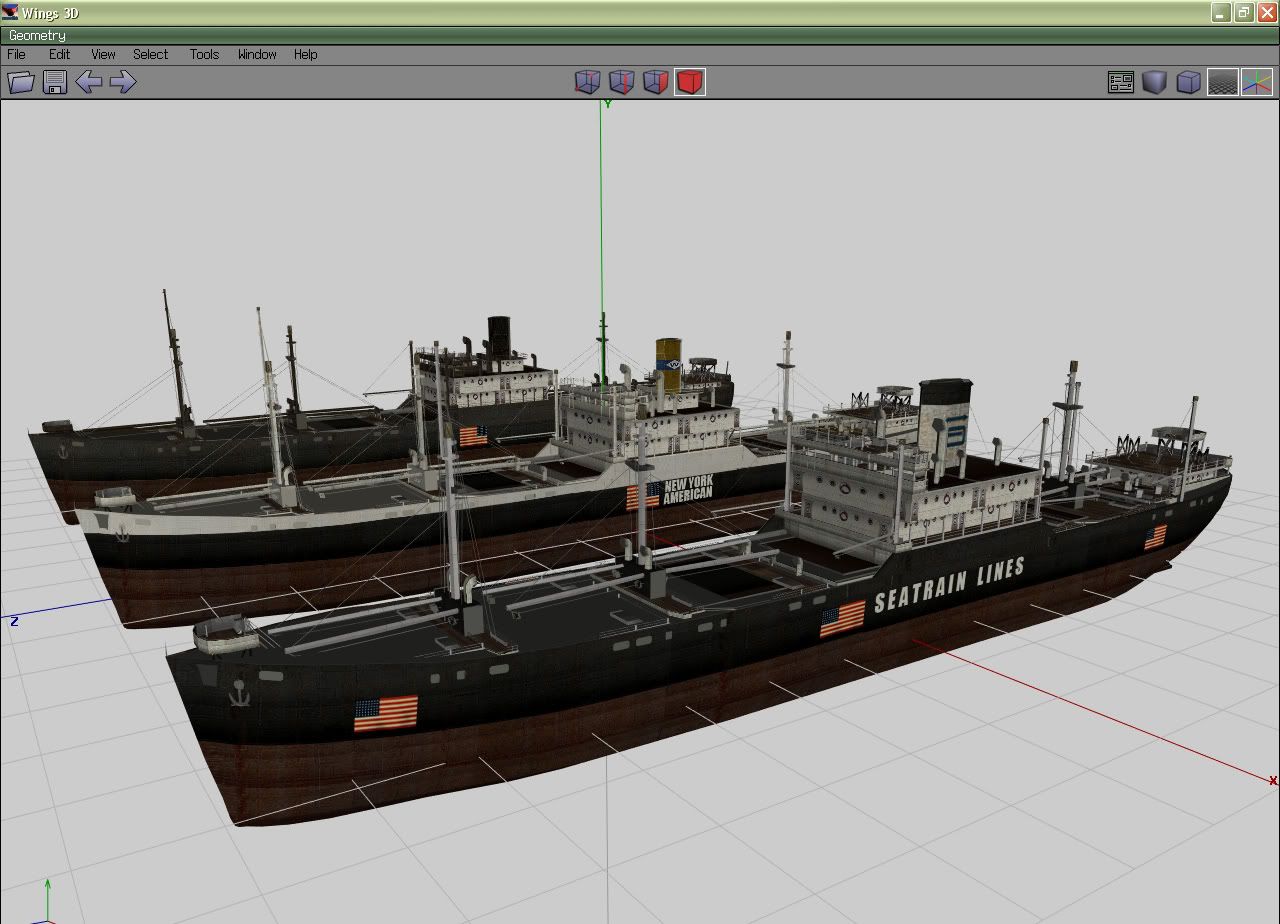The image size is (1280, 924).
Task: Select the red body selection mode cube
Action: [x=690, y=82]
